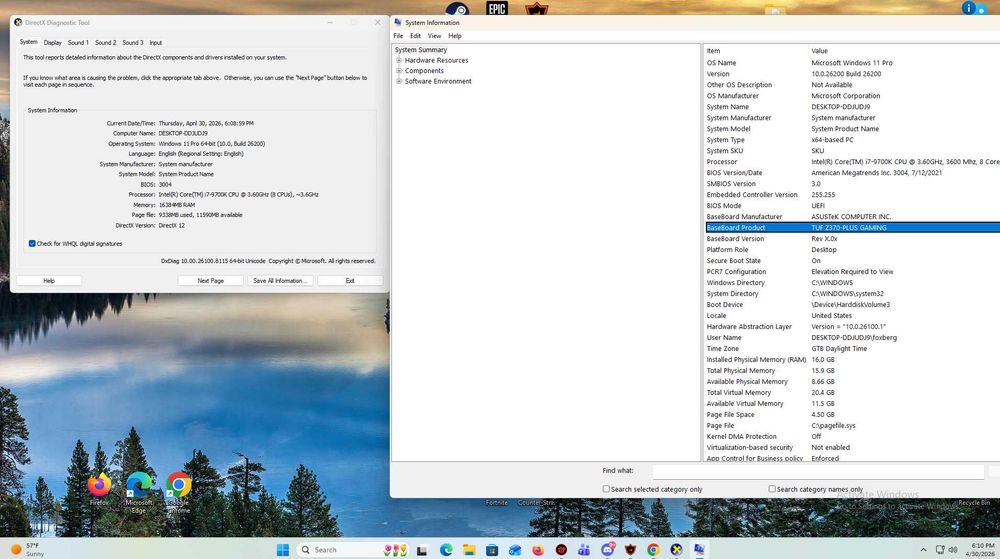The height and width of the screenshot is (559, 1000).
Task: Click the System Information title bar icon
Action: pyautogui.click(x=398, y=22)
